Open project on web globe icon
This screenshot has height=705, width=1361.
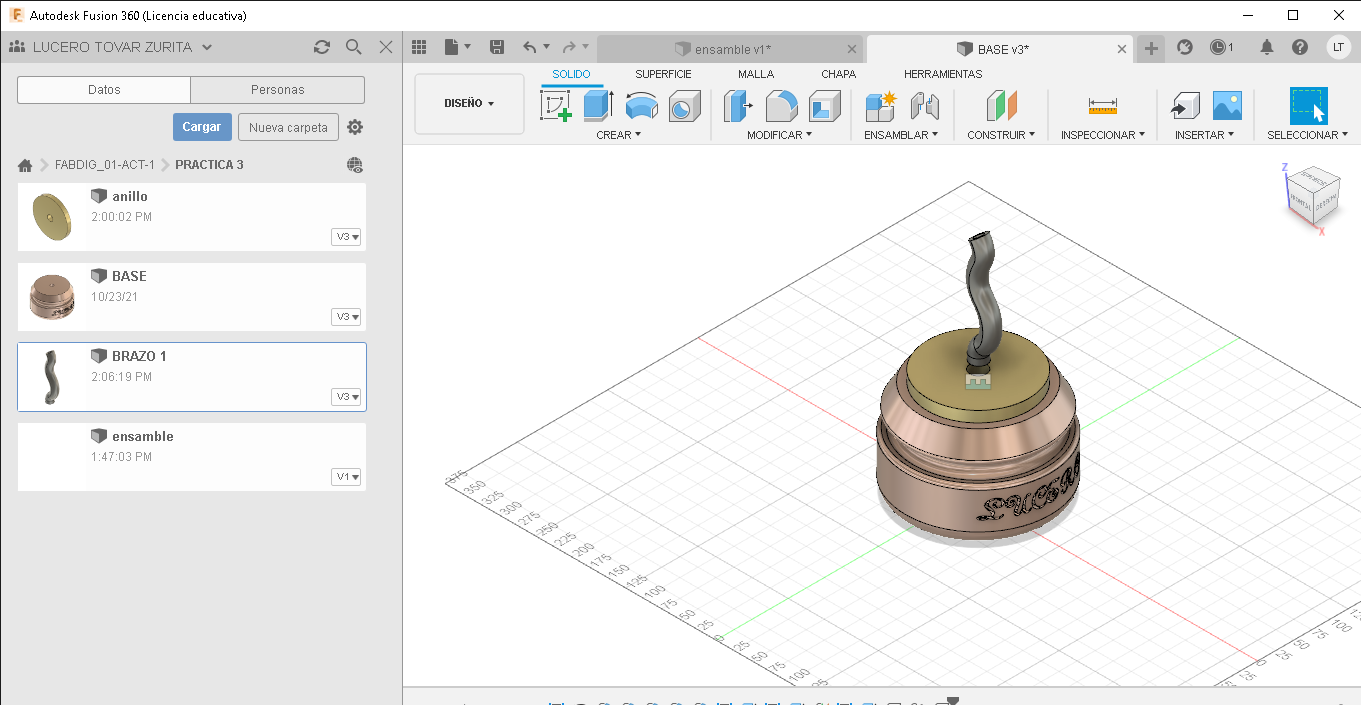tap(355, 165)
